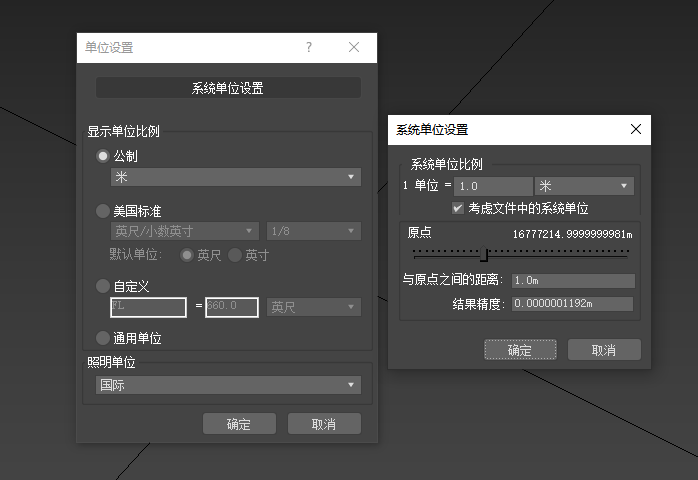Select the 美国标准 radio button
698x480 pixels.
tap(103, 211)
